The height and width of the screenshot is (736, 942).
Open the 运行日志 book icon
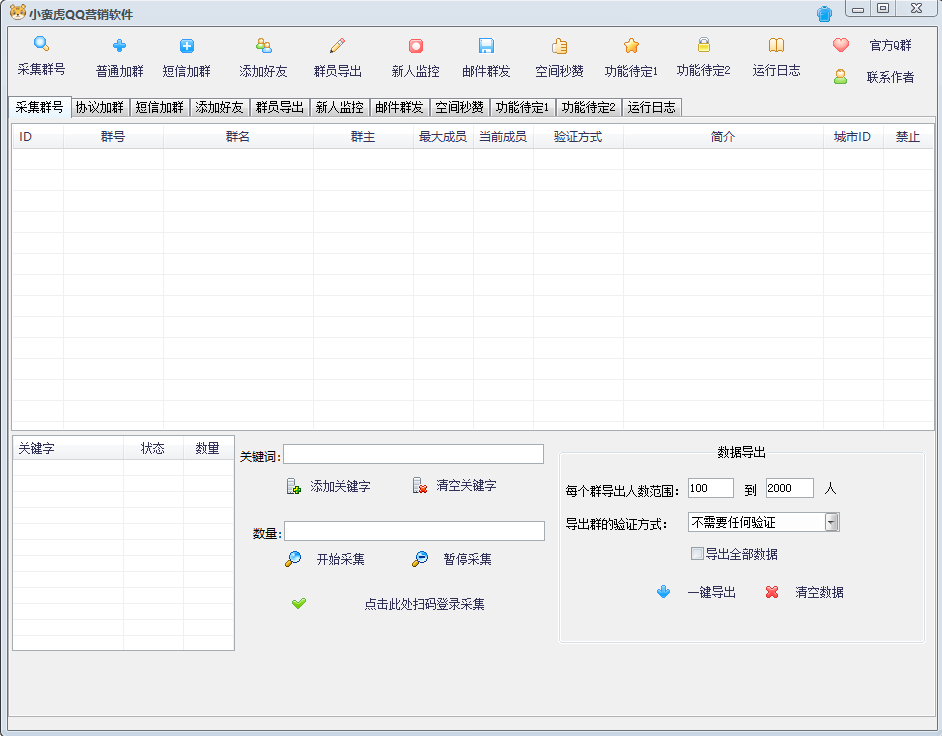tap(776, 46)
